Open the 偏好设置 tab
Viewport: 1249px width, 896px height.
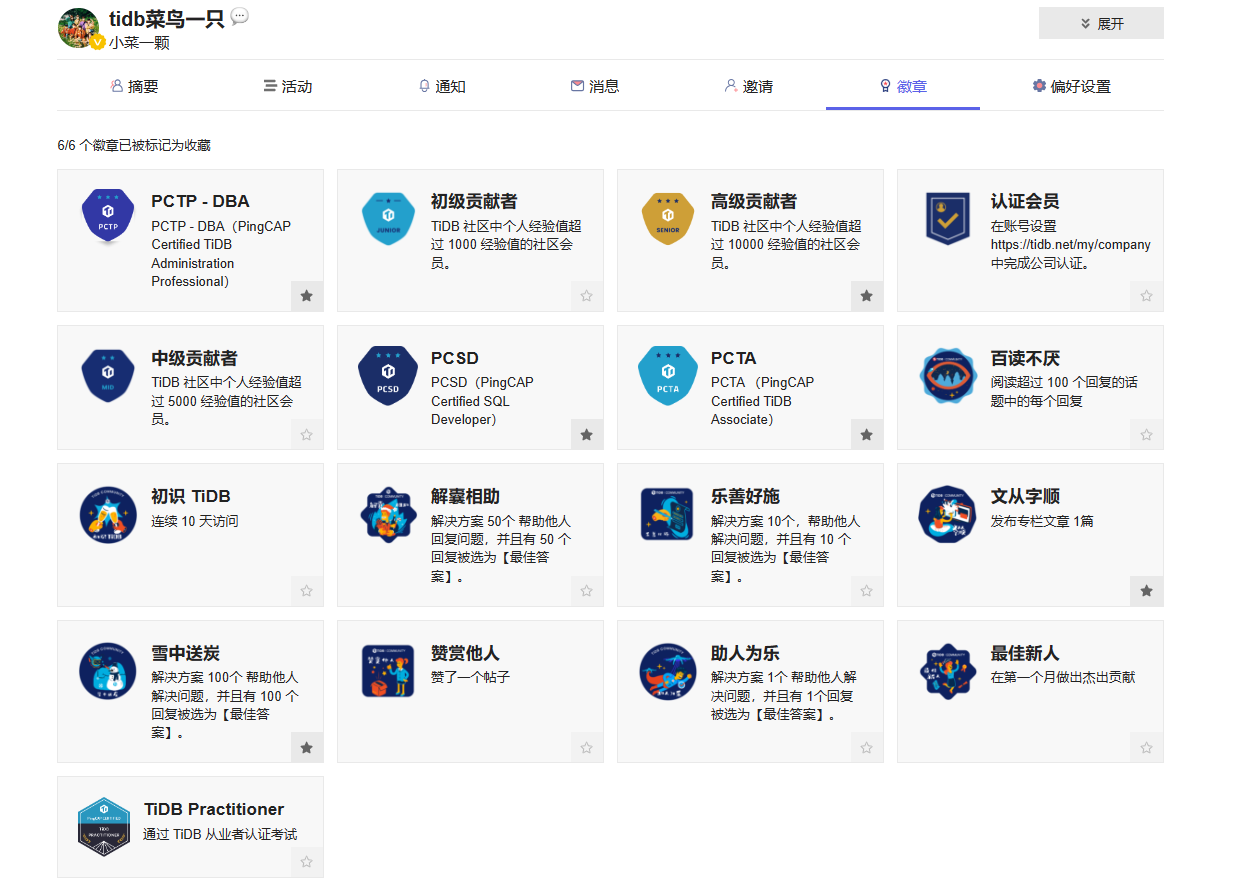coord(1071,86)
